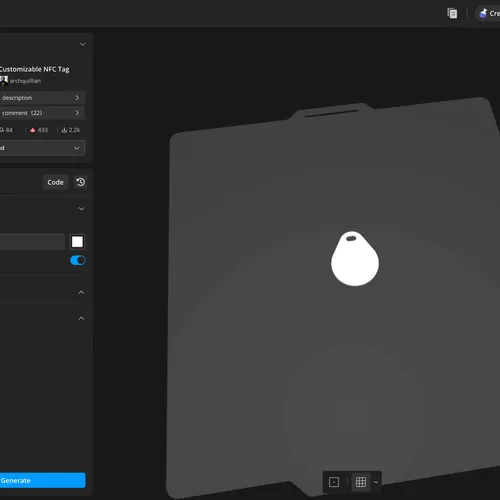Screen dimensions: 500x500
Task: Open the white color swatch picker
Action: pos(77,242)
